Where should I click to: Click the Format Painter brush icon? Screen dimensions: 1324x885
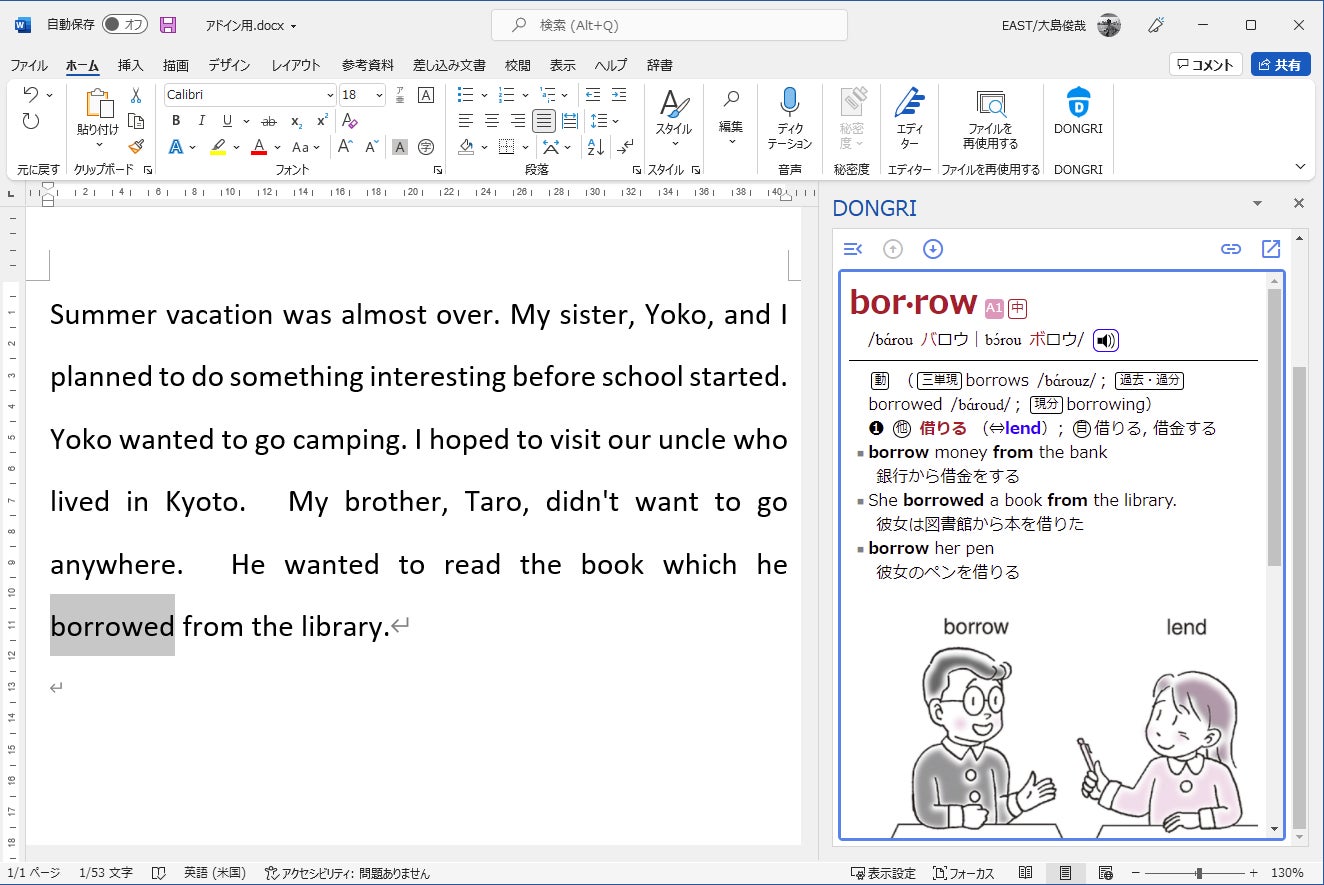(136, 146)
